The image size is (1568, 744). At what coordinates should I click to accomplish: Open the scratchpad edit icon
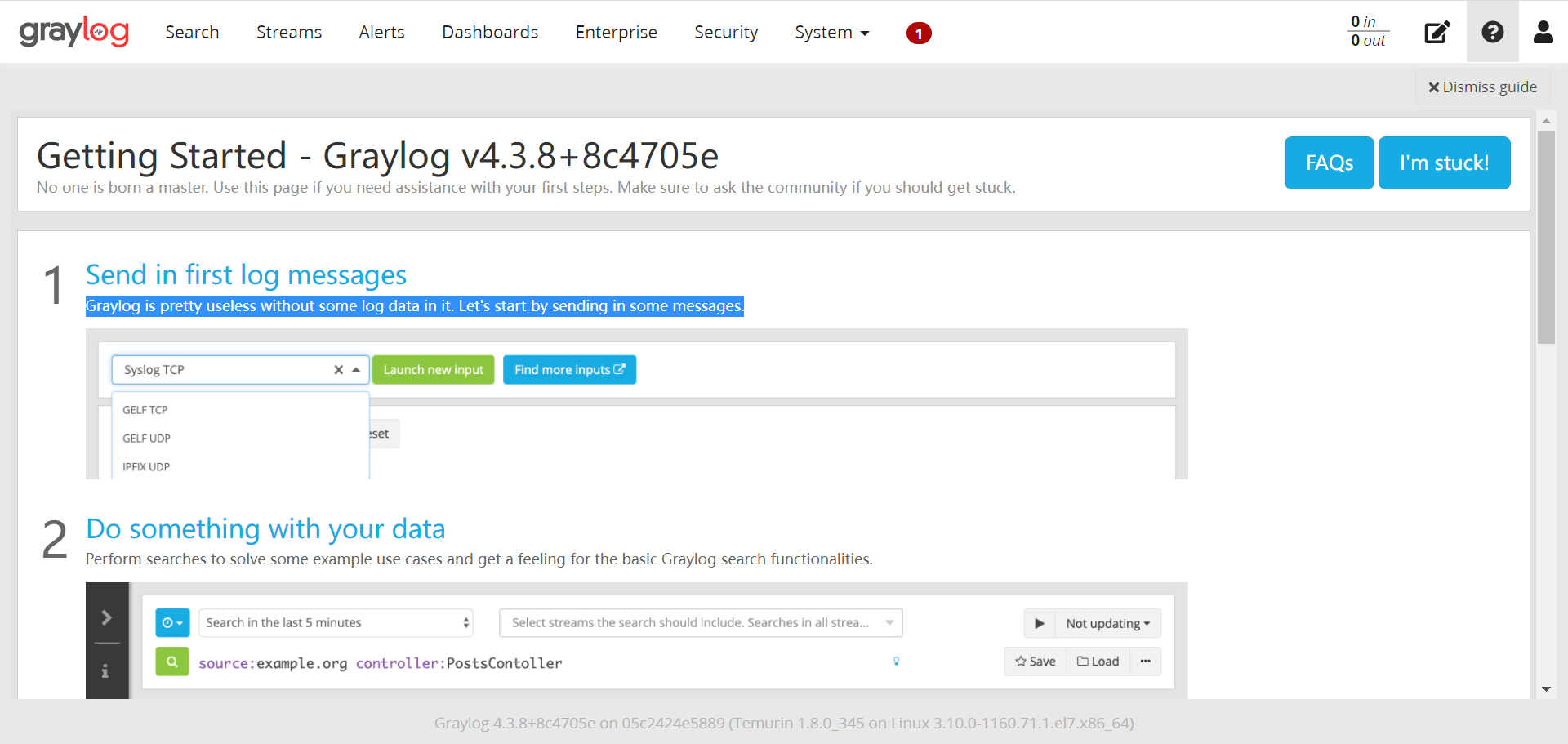[1437, 32]
